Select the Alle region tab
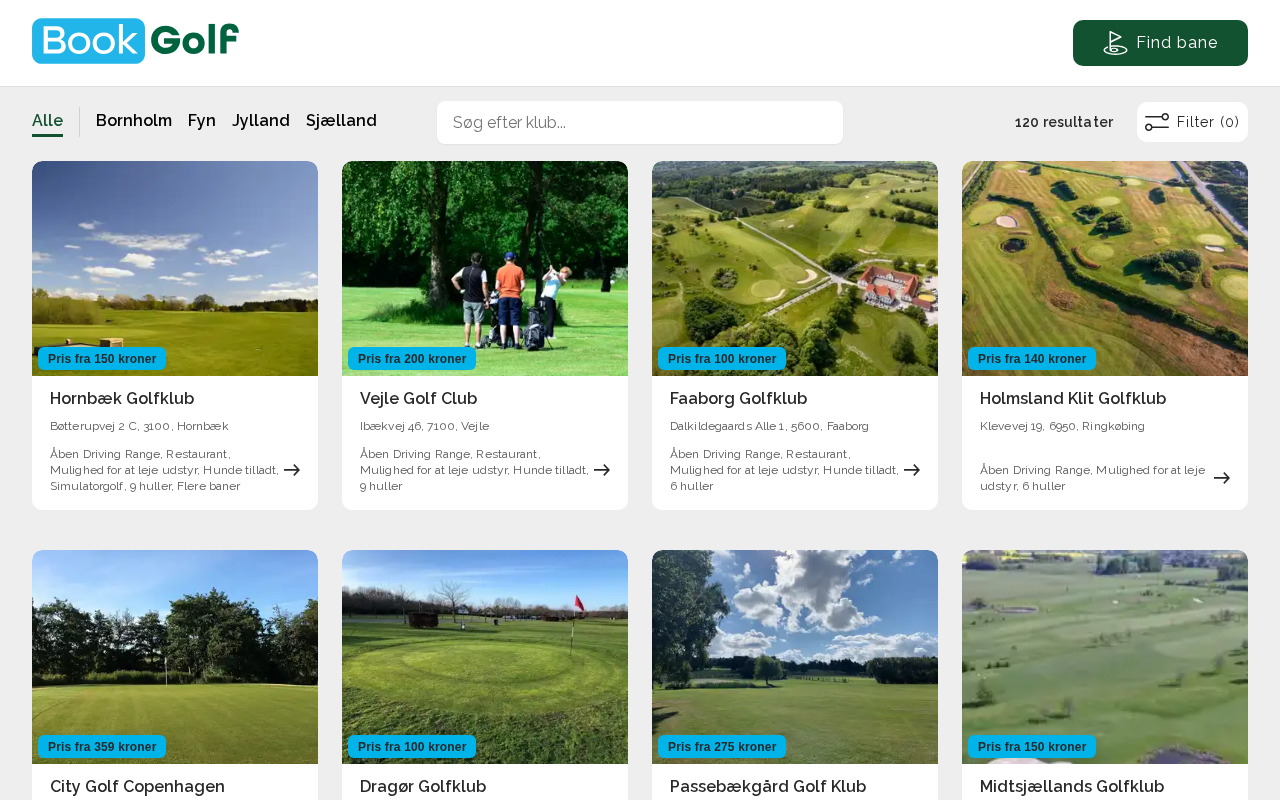 pos(47,121)
